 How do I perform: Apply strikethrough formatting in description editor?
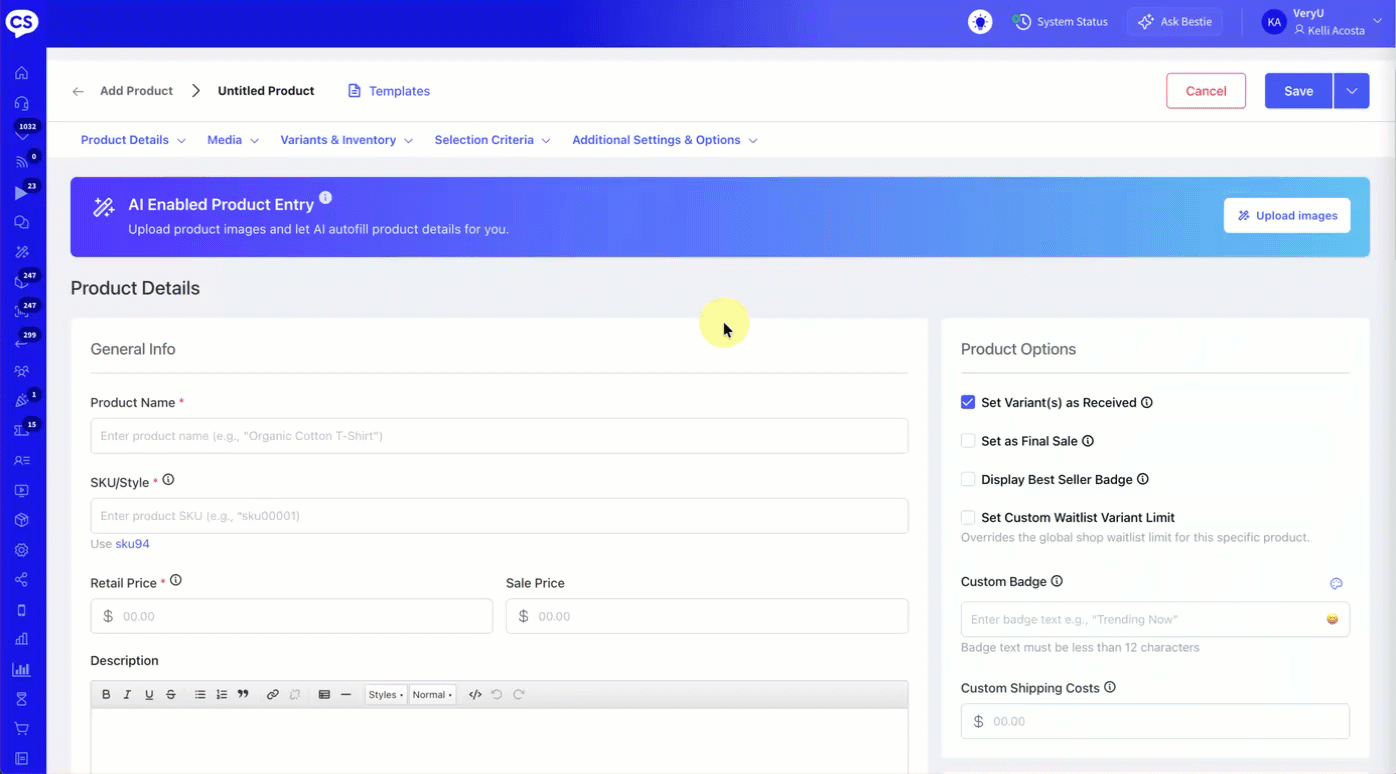(x=171, y=695)
